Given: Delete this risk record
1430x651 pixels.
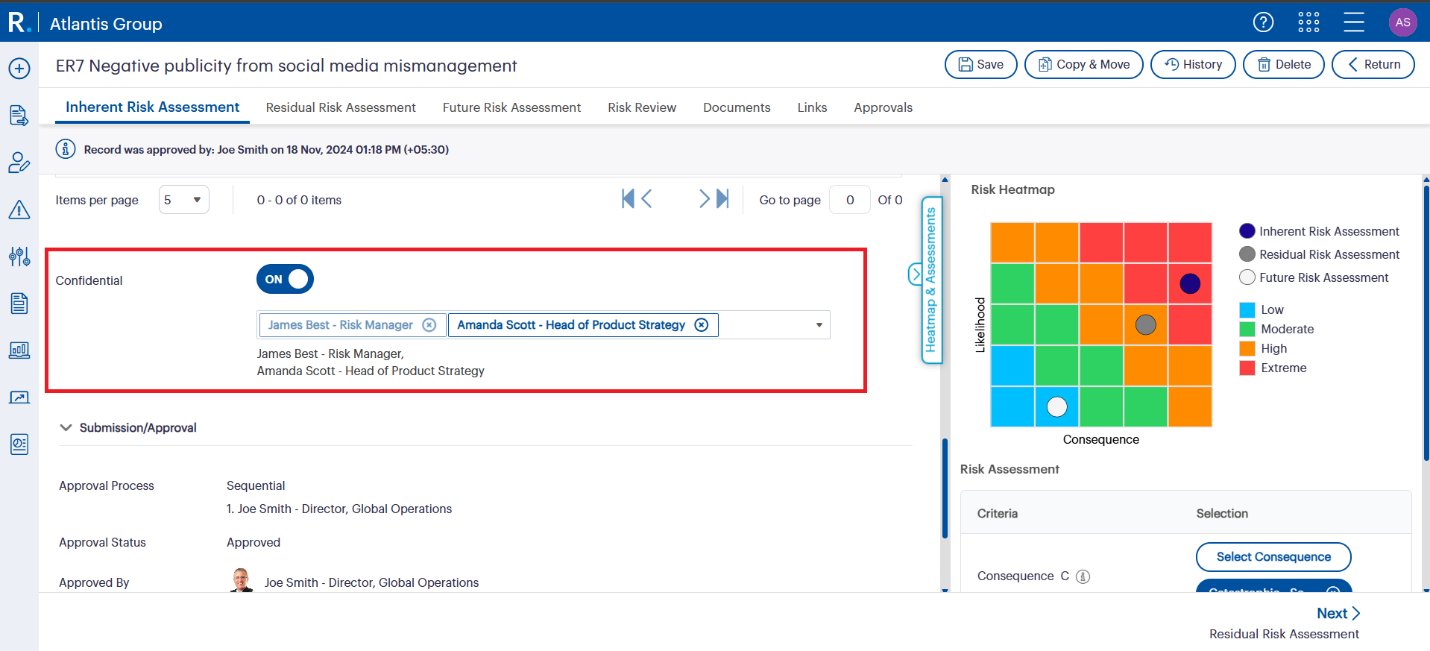Looking at the screenshot, I should 1284,64.
